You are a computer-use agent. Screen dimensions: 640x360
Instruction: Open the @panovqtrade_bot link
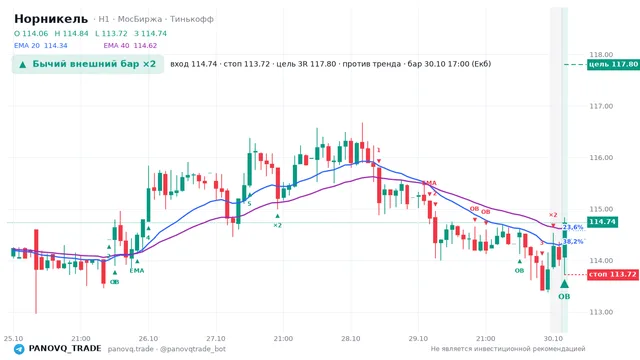(193, 349)
